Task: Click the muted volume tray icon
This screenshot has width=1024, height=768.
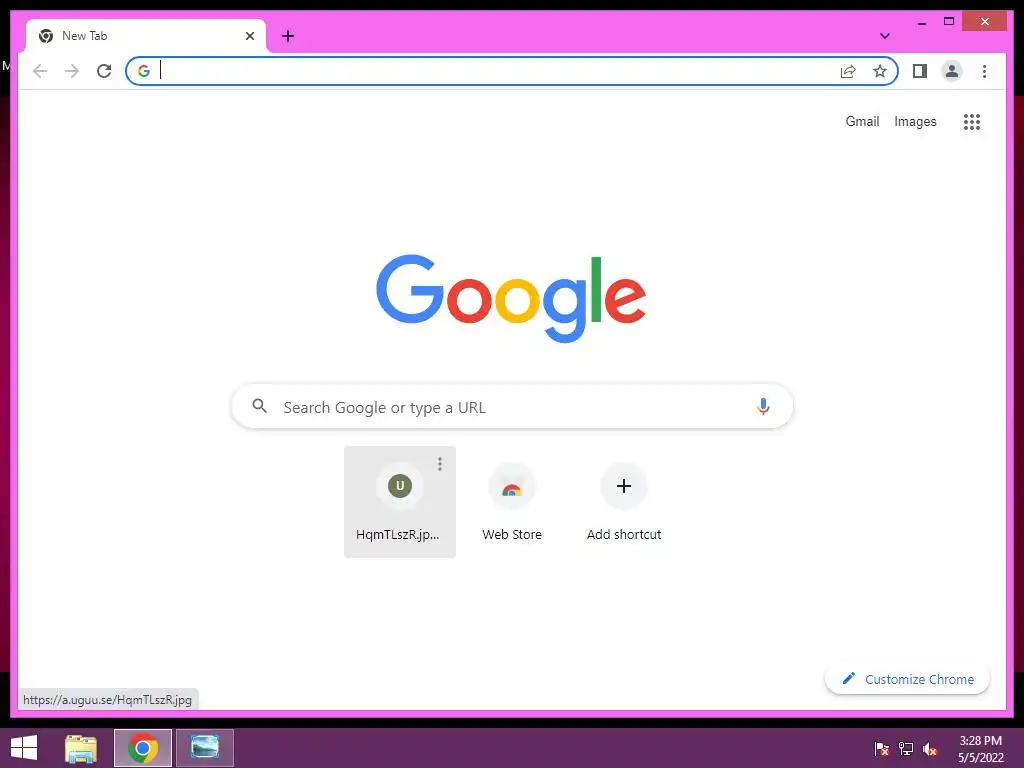Action: click(930, 749)
